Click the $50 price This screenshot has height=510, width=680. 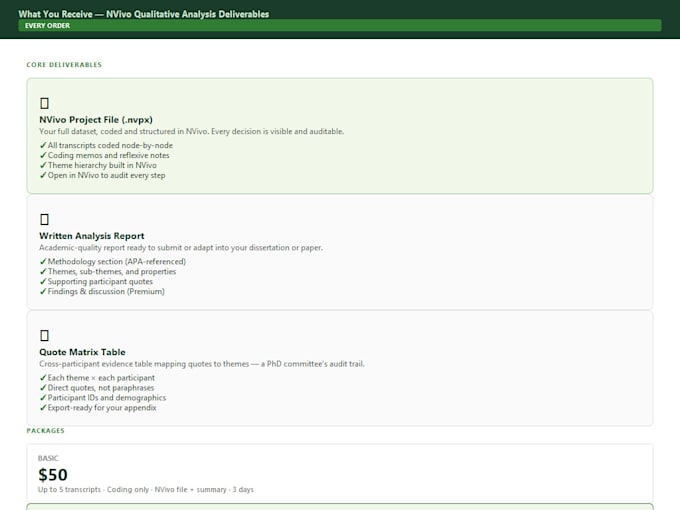pyautogui.click(x=53, y=475)
